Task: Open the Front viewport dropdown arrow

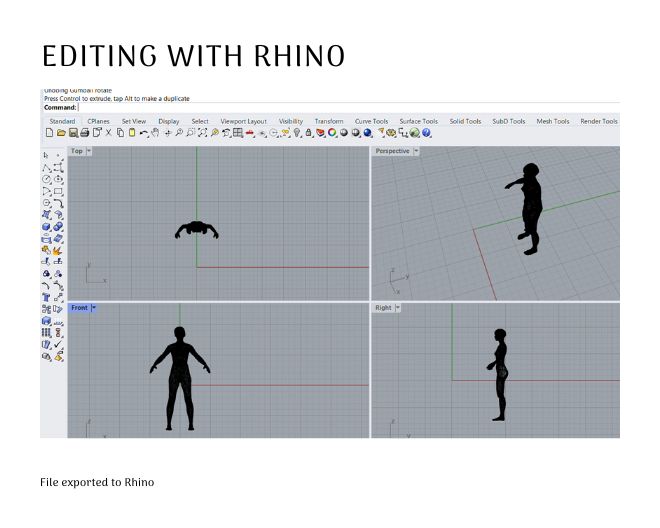Action: click(94, 308)
